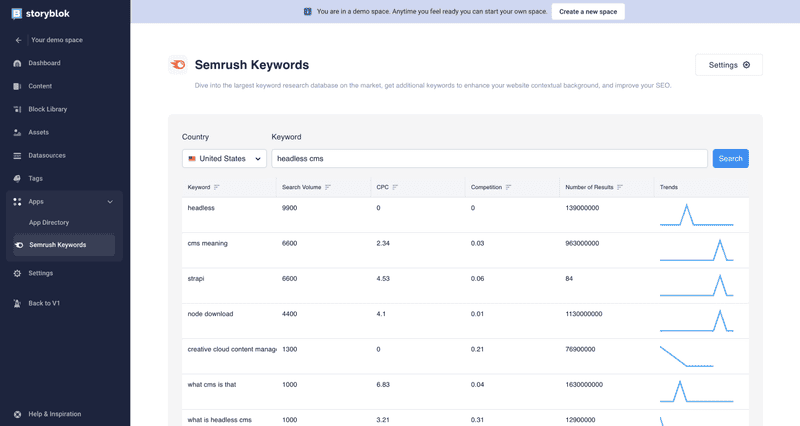Click the Dashboard home icon
Viewport: 800px width, 426px height.
point(17,63)
